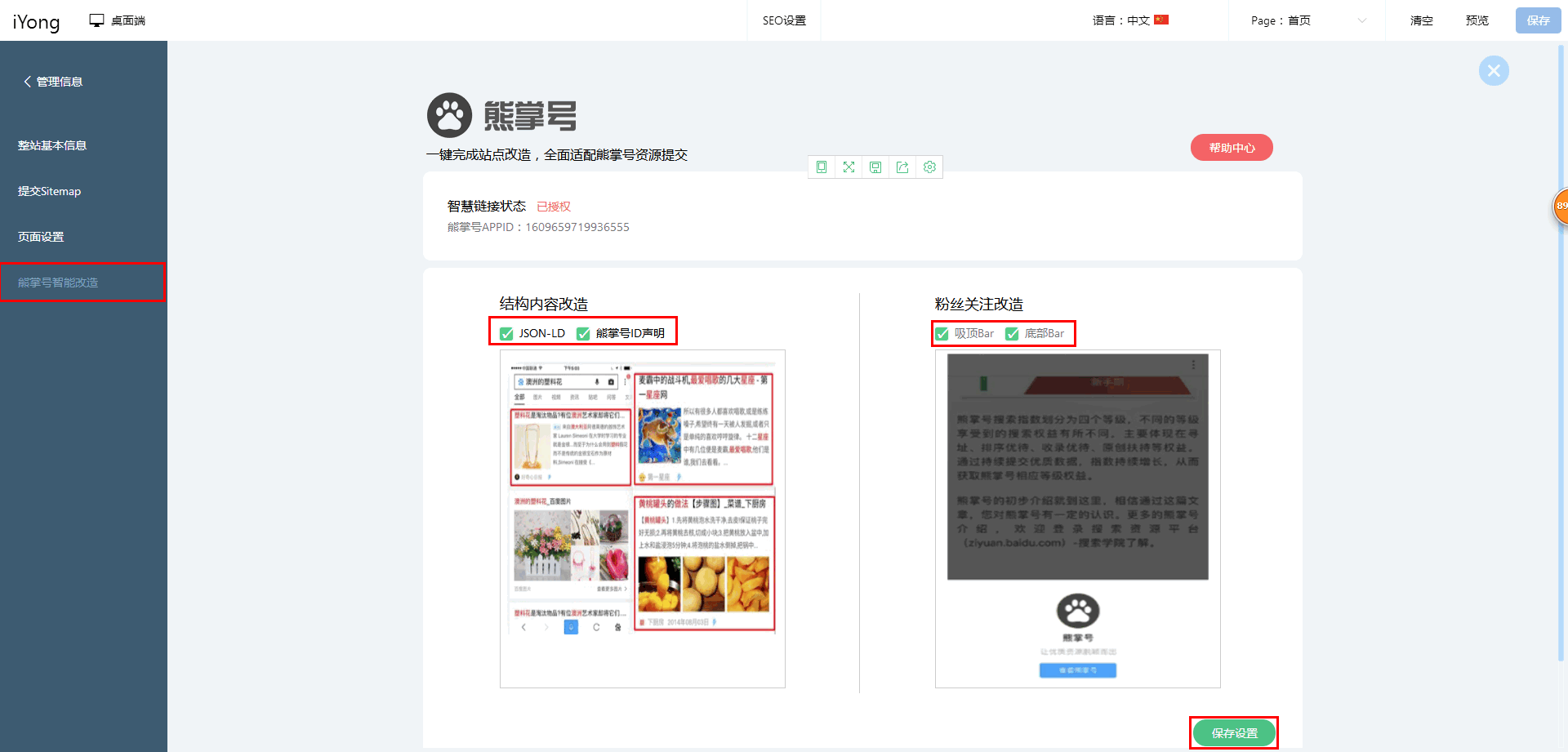
Task: Click the 结构内容改造 heading
Action: (544, 304)
